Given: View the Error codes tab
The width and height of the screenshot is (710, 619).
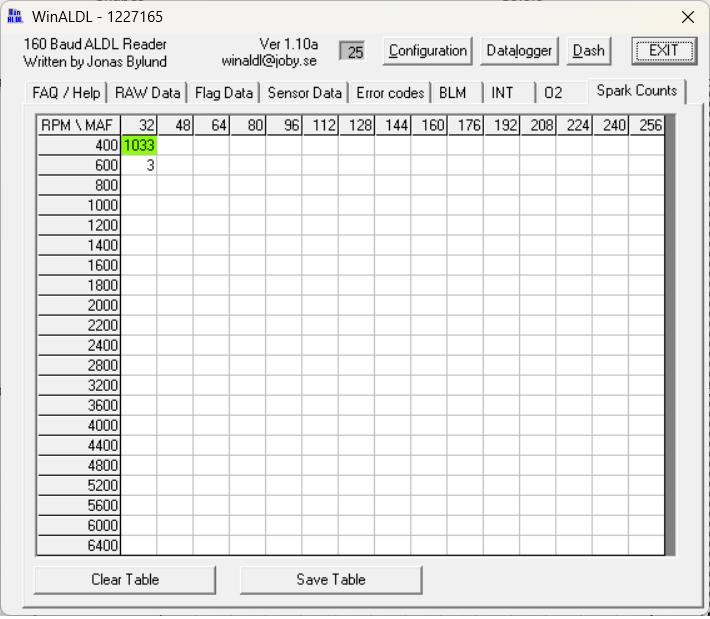Looking at the screenshot, I should click(390, 93).
